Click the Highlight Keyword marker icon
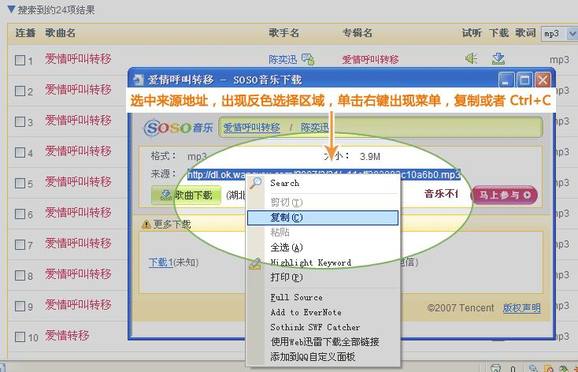This screenshot has height=372, width=578. click(x=255, y=263)
